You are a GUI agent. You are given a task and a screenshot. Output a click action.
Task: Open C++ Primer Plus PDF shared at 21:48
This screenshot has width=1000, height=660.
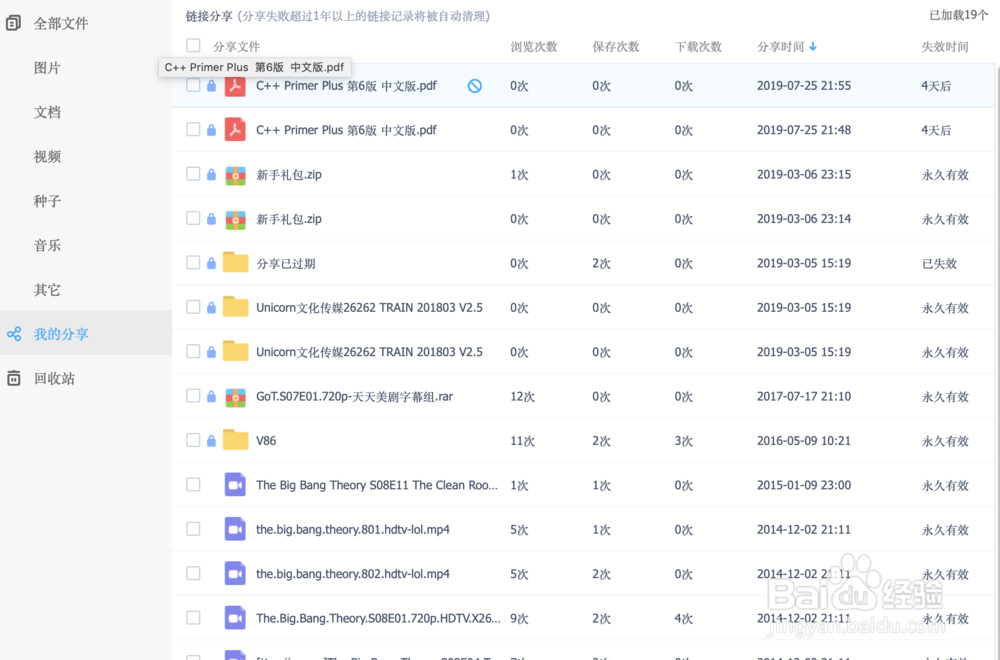click(x=346, y=130)
